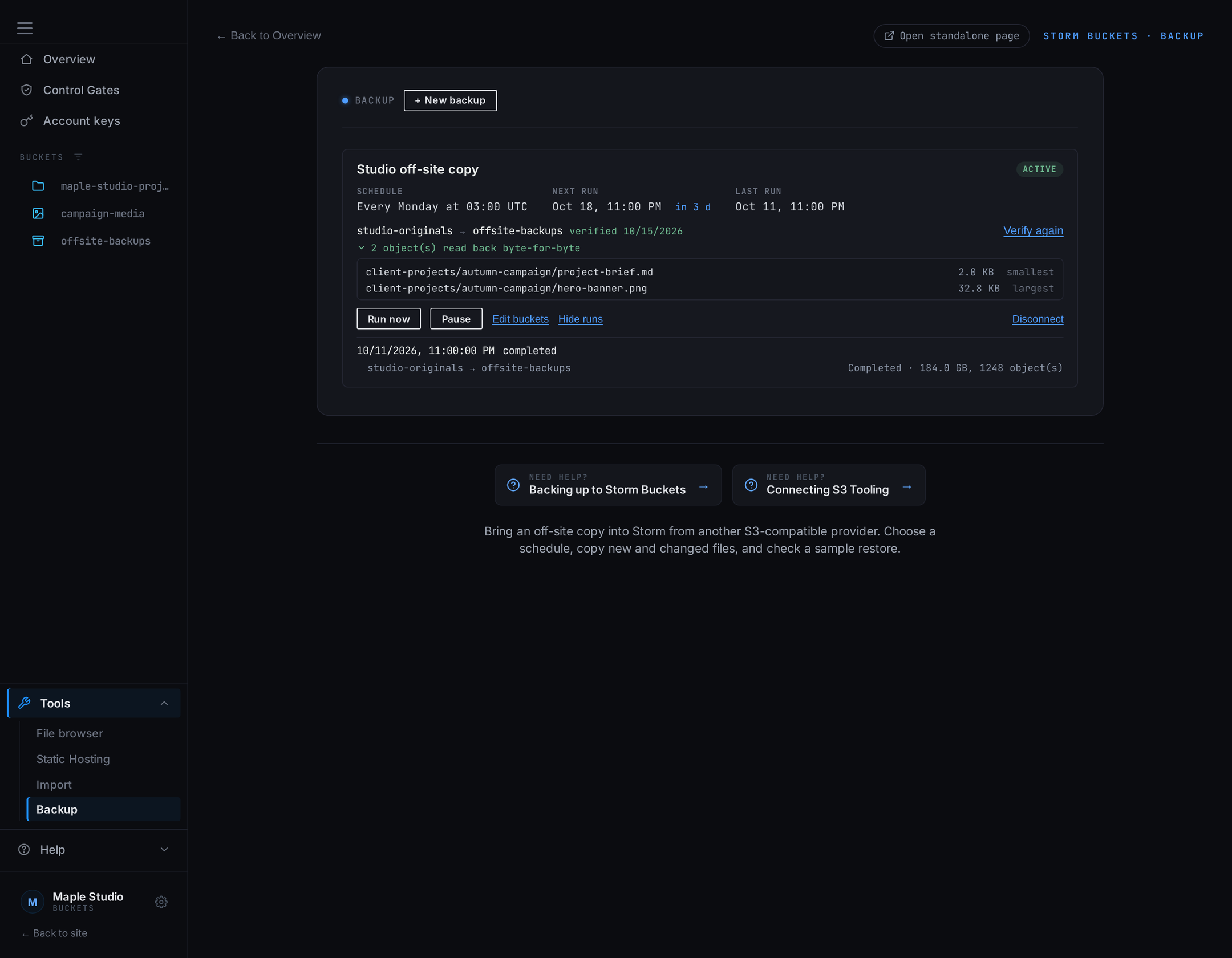This screenshot has width=1232, height=958.
Task: Click the offsite-backups archive icon
Action: point(38,241)
